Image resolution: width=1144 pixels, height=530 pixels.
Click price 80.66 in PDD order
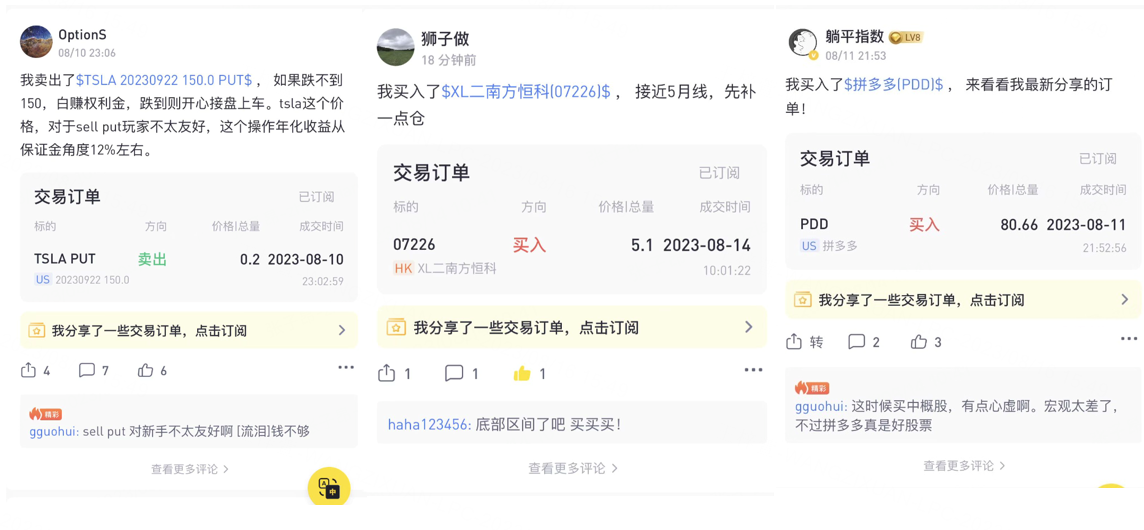click(1019, 224)
